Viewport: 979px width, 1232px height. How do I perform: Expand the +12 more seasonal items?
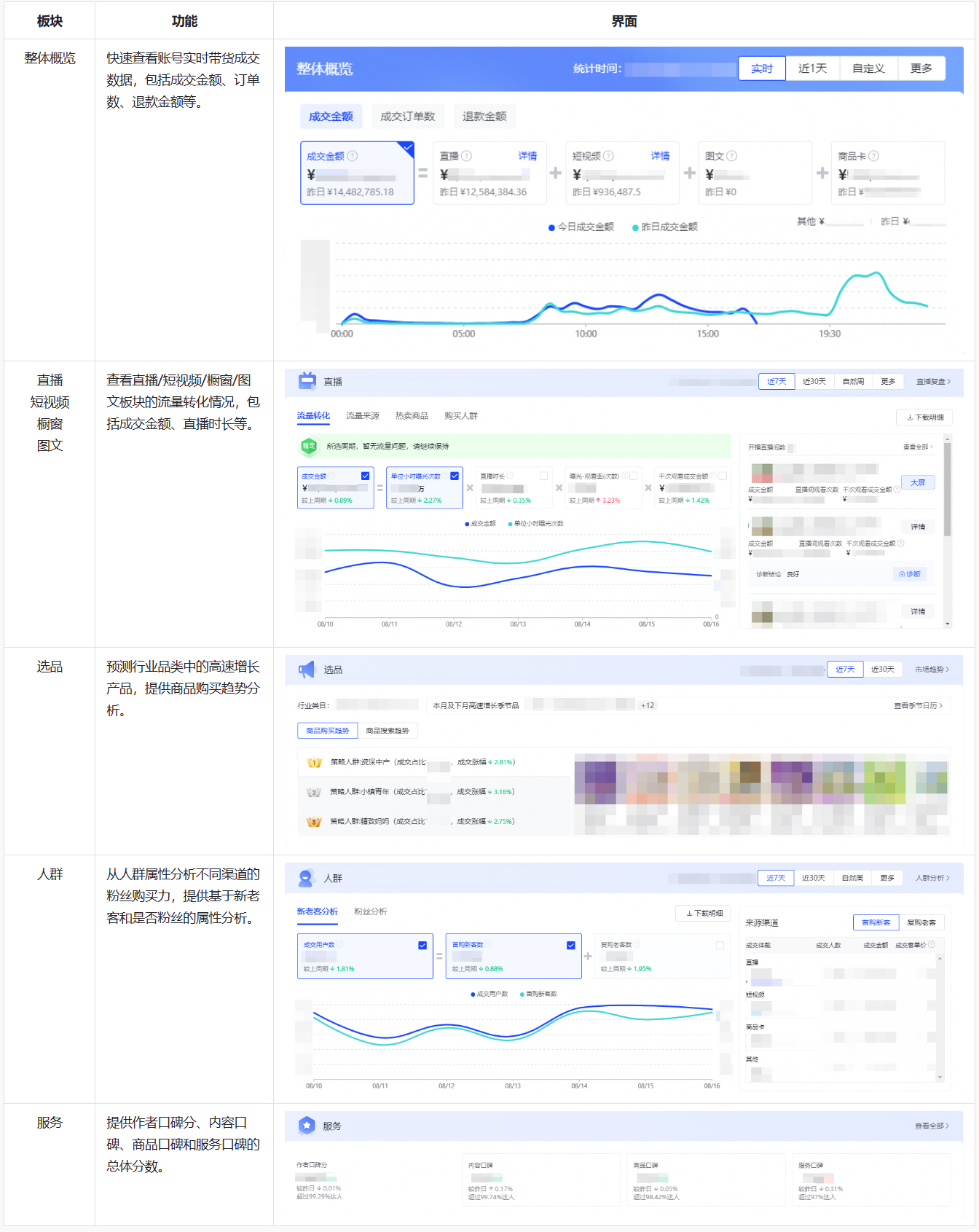[x=648, y=705]
